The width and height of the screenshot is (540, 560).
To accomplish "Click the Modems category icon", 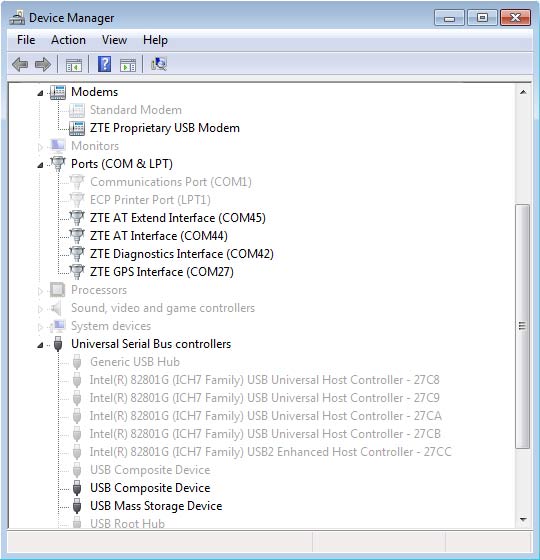I will (x=58, y=92).
